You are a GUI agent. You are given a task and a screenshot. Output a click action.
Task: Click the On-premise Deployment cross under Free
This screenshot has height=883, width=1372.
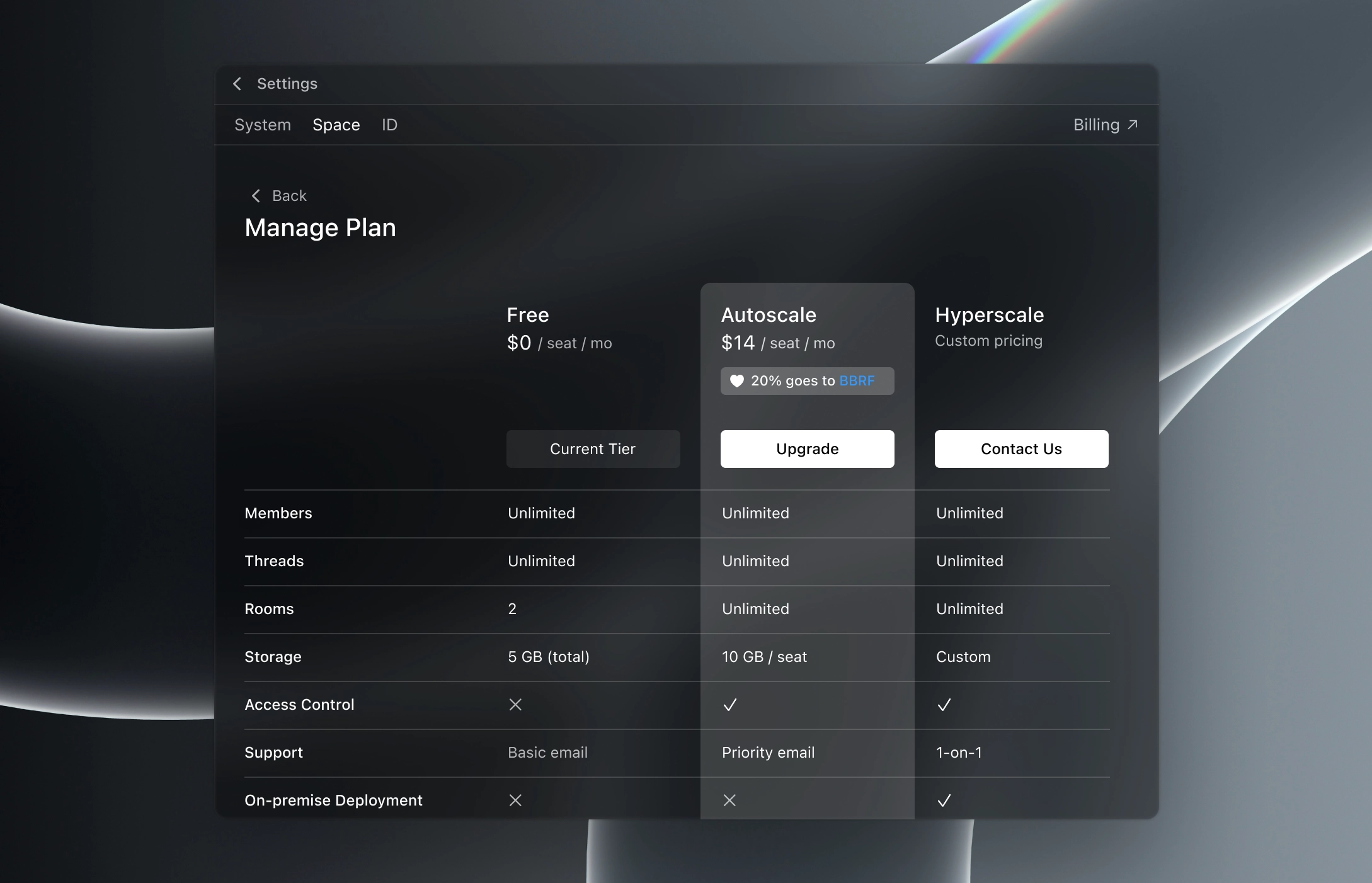[515, 800]
